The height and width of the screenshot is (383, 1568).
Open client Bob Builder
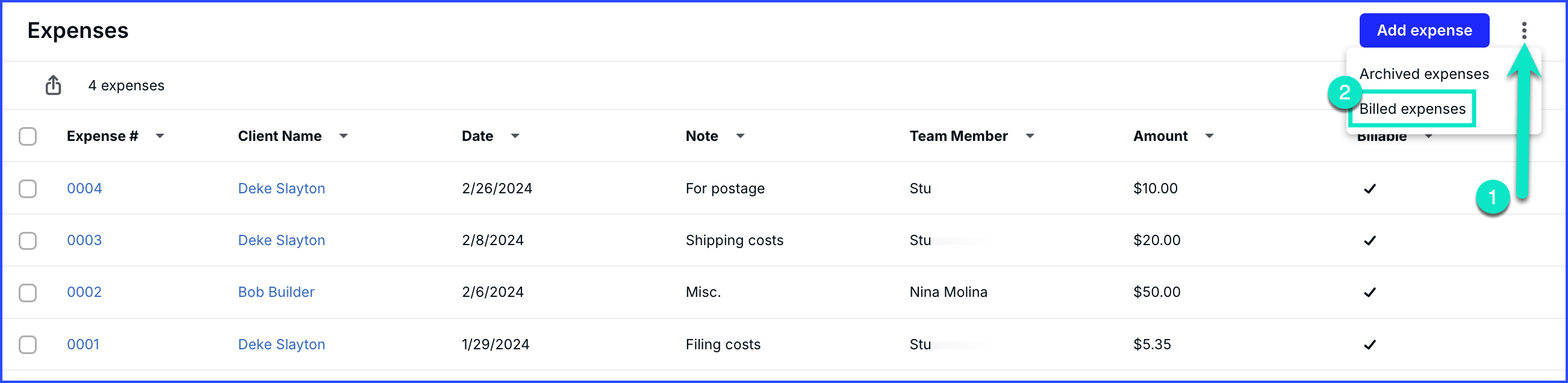276,291
